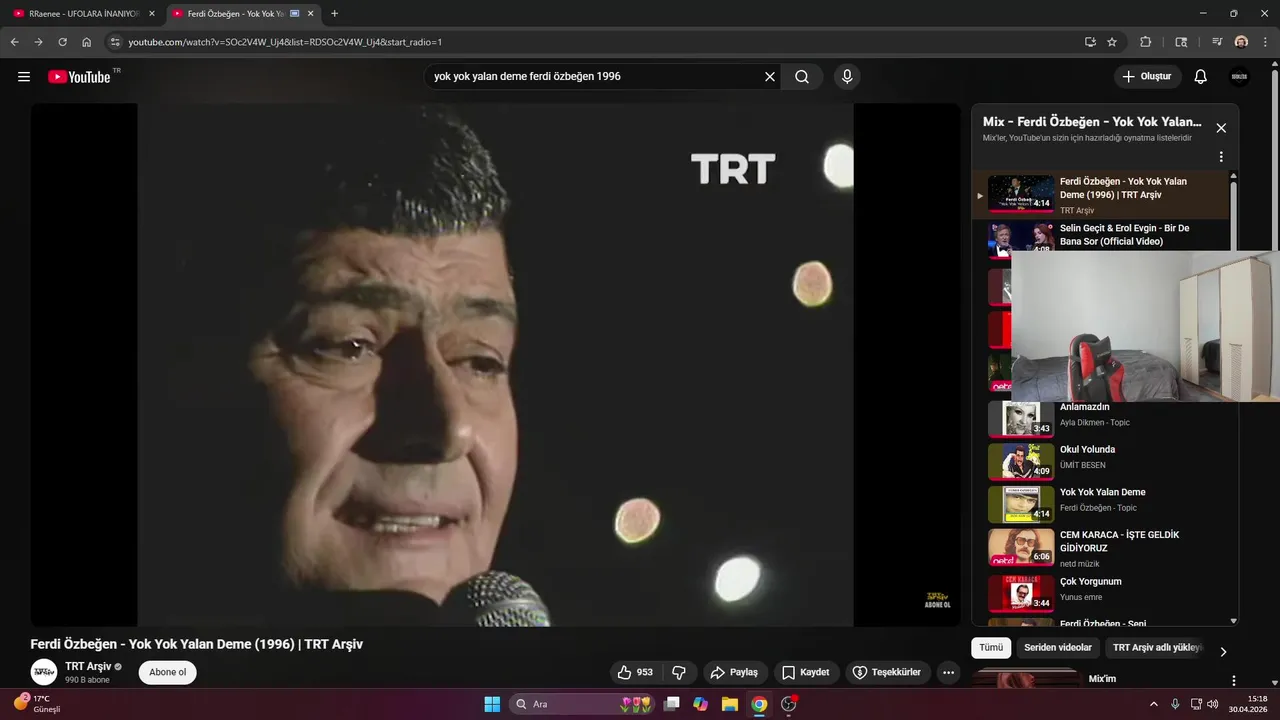Click ABONE OL watermark in video
The width and height of the screenshot is (1280, 720).
pyautogui.click(x=937, y=600)
